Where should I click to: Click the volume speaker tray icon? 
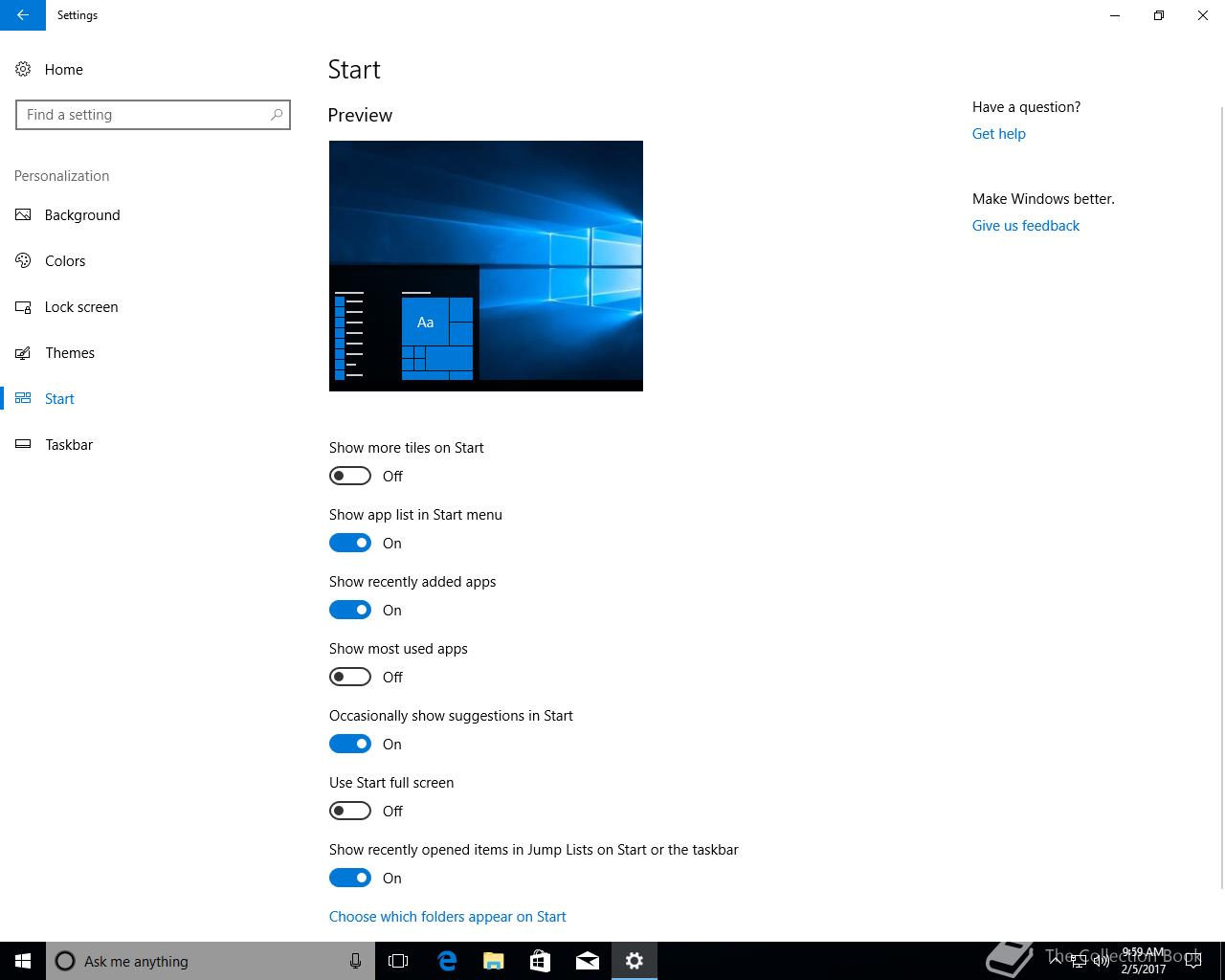[x=1102, y=961]
